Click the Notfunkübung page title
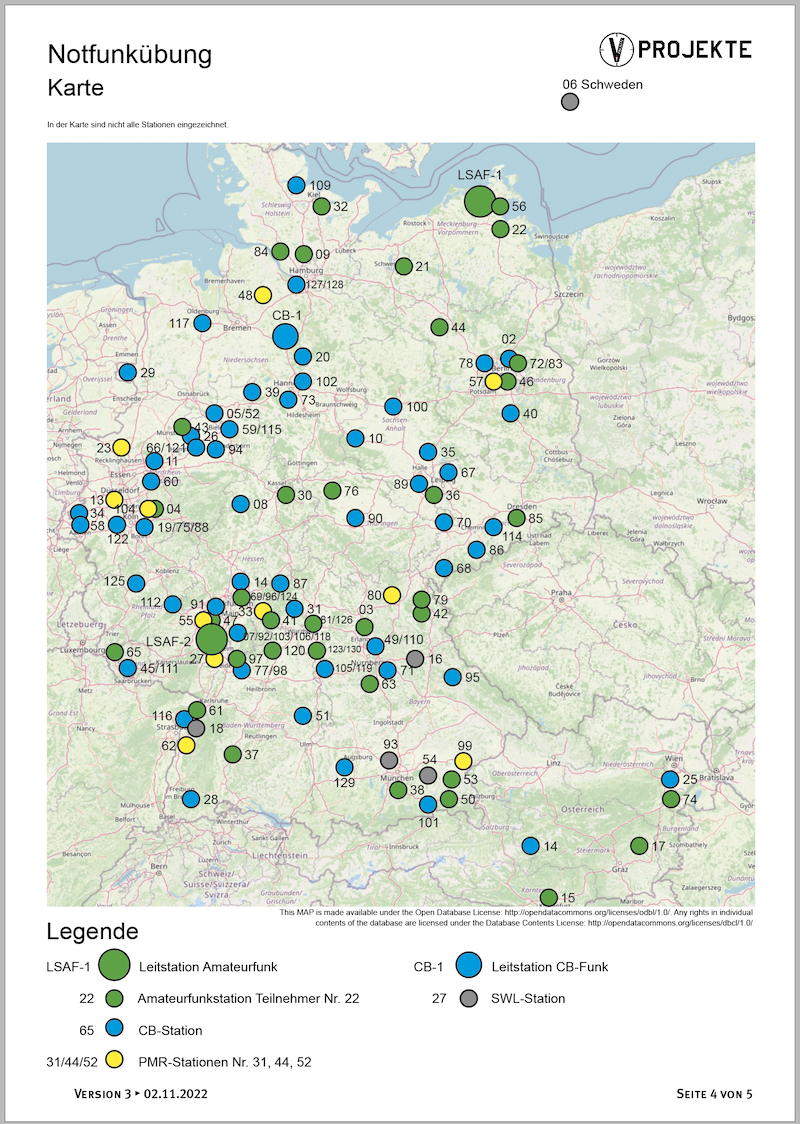 coord(129,54)
